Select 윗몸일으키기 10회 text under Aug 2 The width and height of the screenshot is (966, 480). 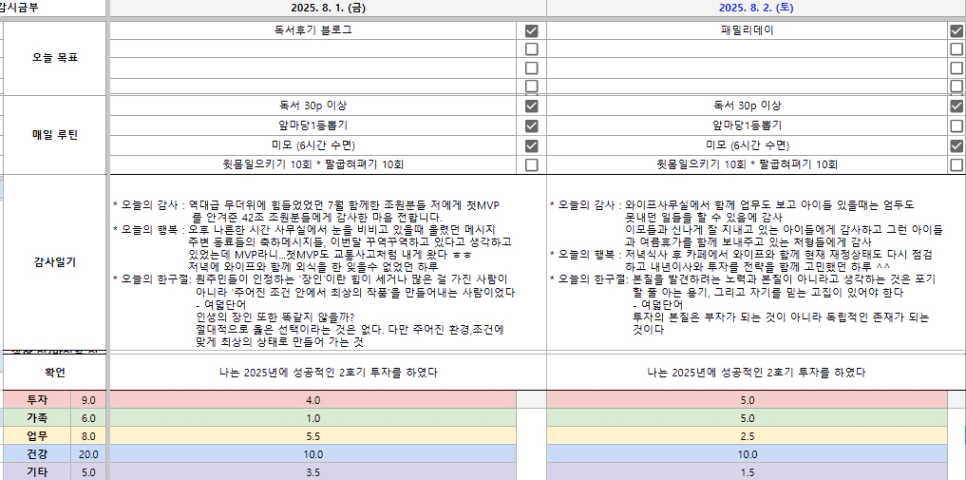pos(747,165)
